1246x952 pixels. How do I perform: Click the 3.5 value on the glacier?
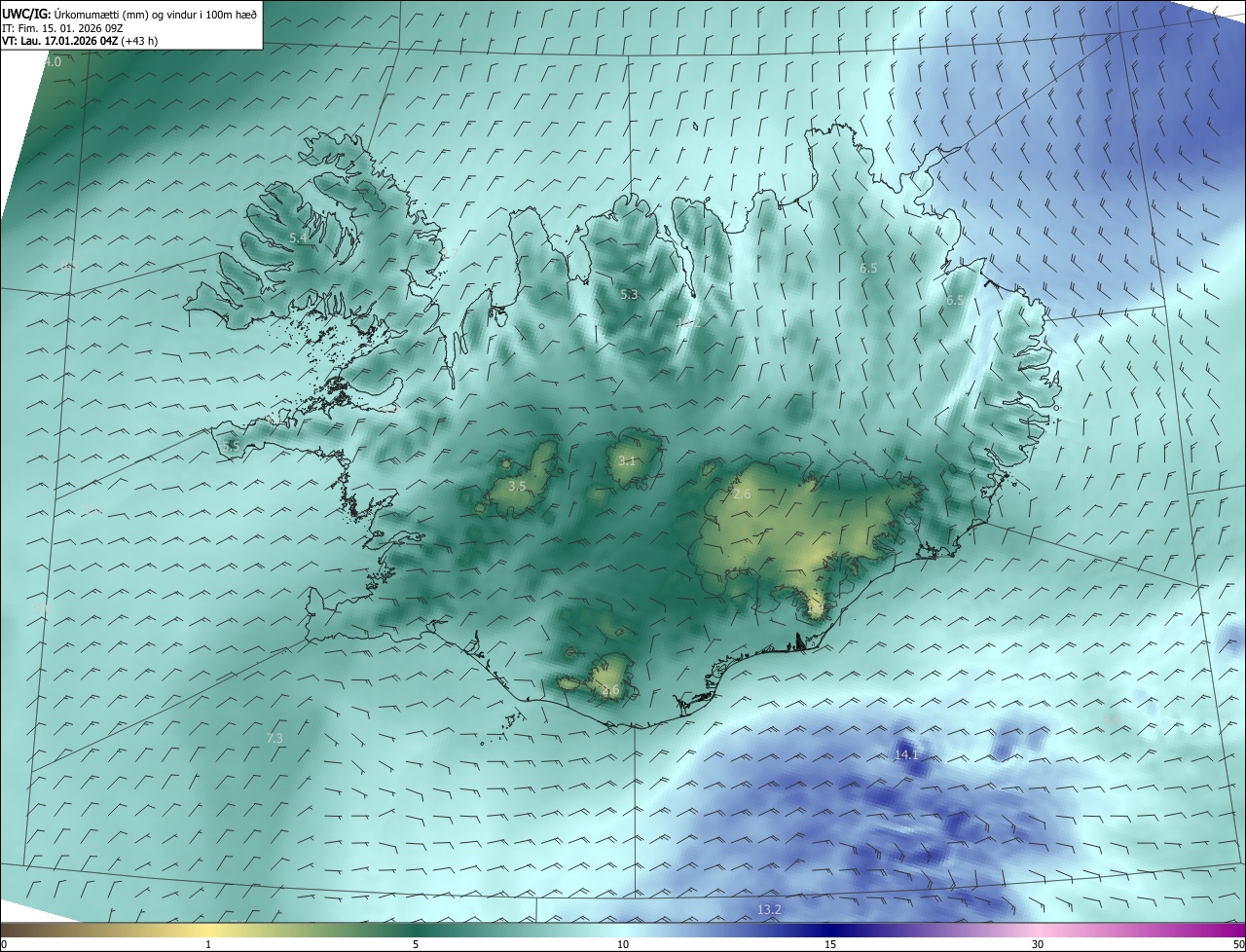click(517, 486)
